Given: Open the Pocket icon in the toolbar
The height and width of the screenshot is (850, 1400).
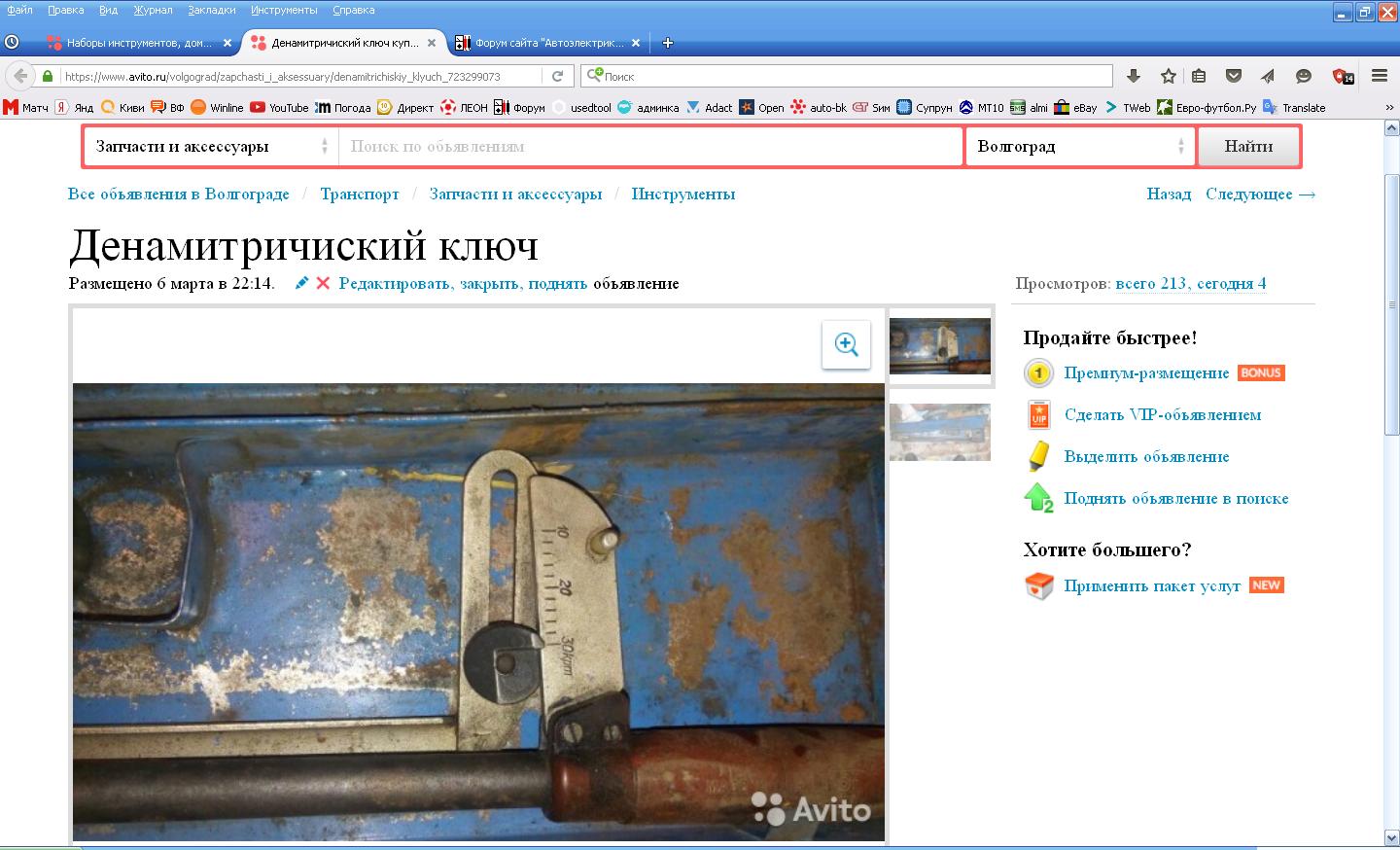Looking at the screenshot, I should tap(1234, 76).
